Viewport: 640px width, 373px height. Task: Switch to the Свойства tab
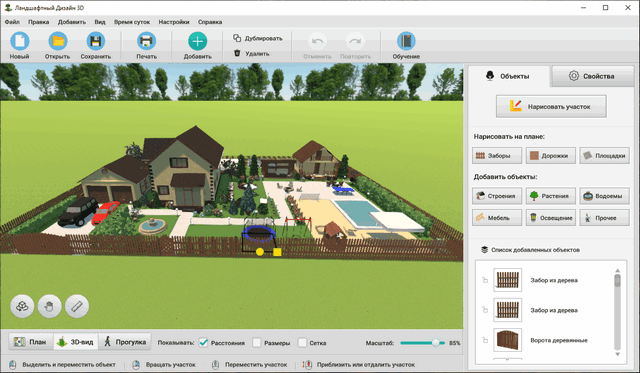point(592,76)
